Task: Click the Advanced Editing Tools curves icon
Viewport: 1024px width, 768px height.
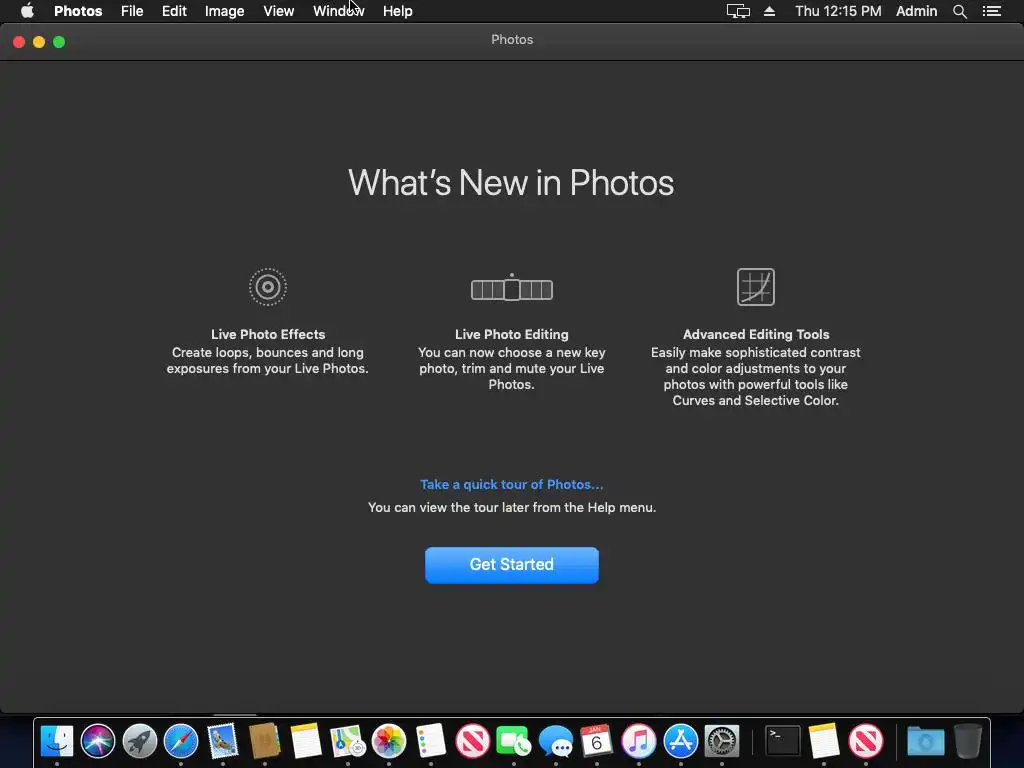Action: pyautogui.click(x=756, y=287)
